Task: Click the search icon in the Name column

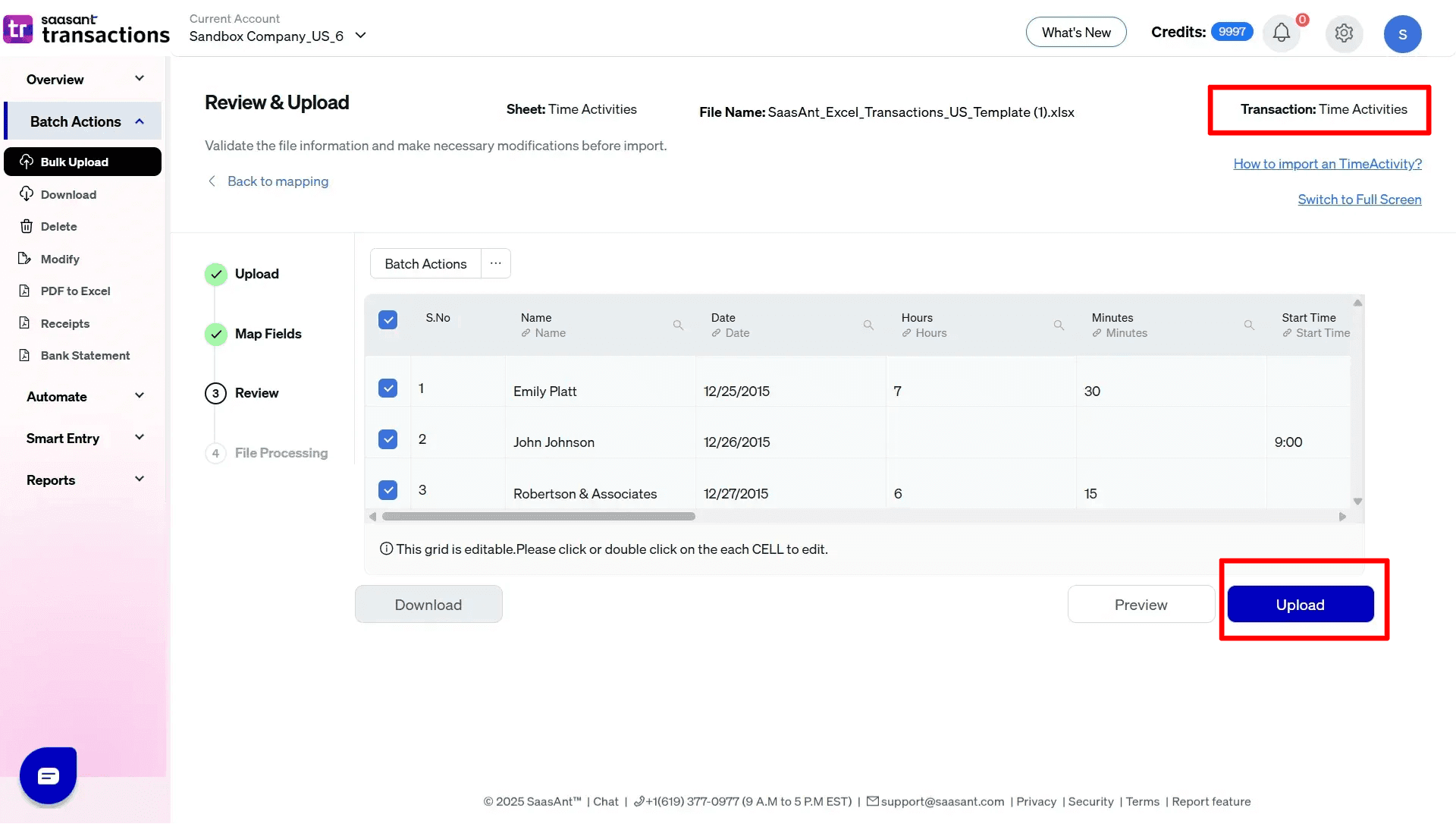Action: tap(678, 325)
